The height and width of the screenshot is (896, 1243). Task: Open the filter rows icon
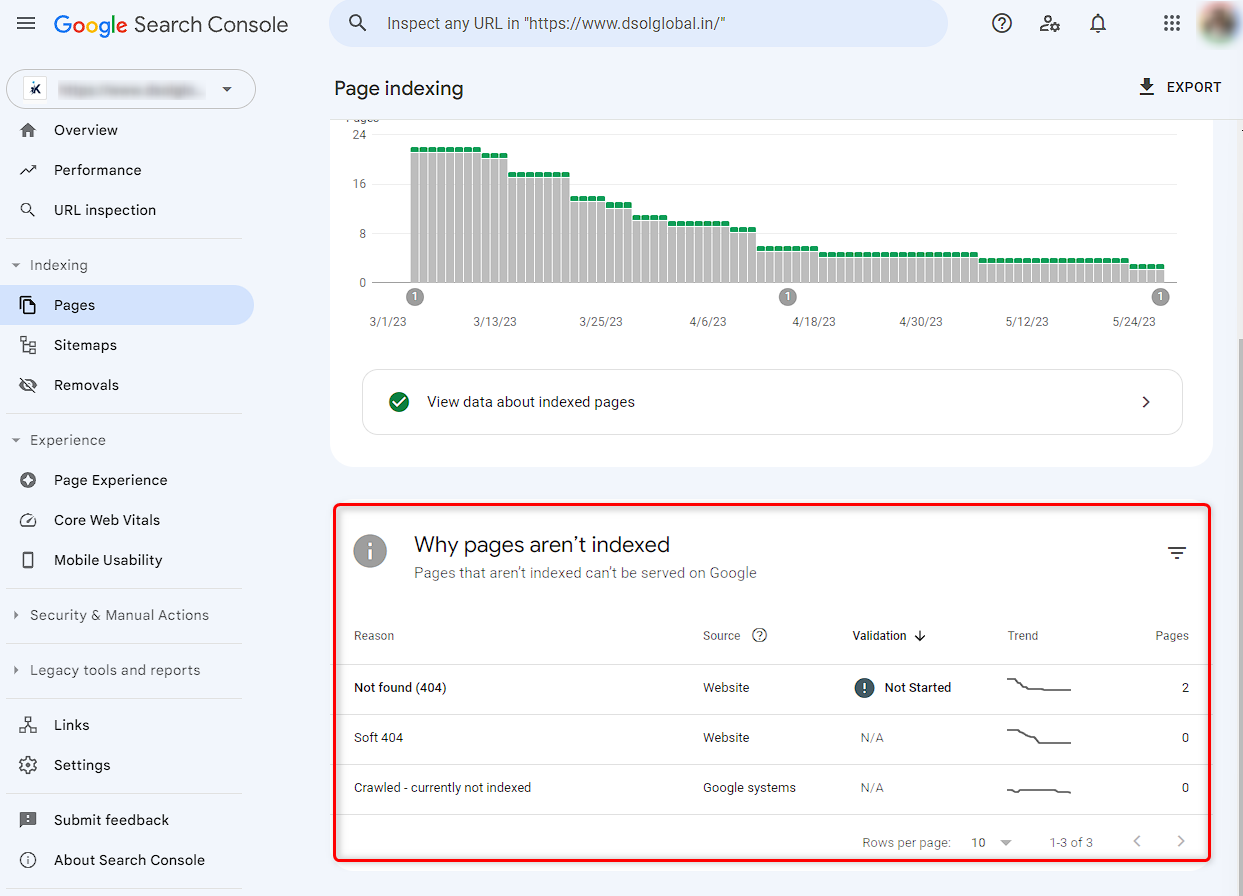(x=1177, y=553)
